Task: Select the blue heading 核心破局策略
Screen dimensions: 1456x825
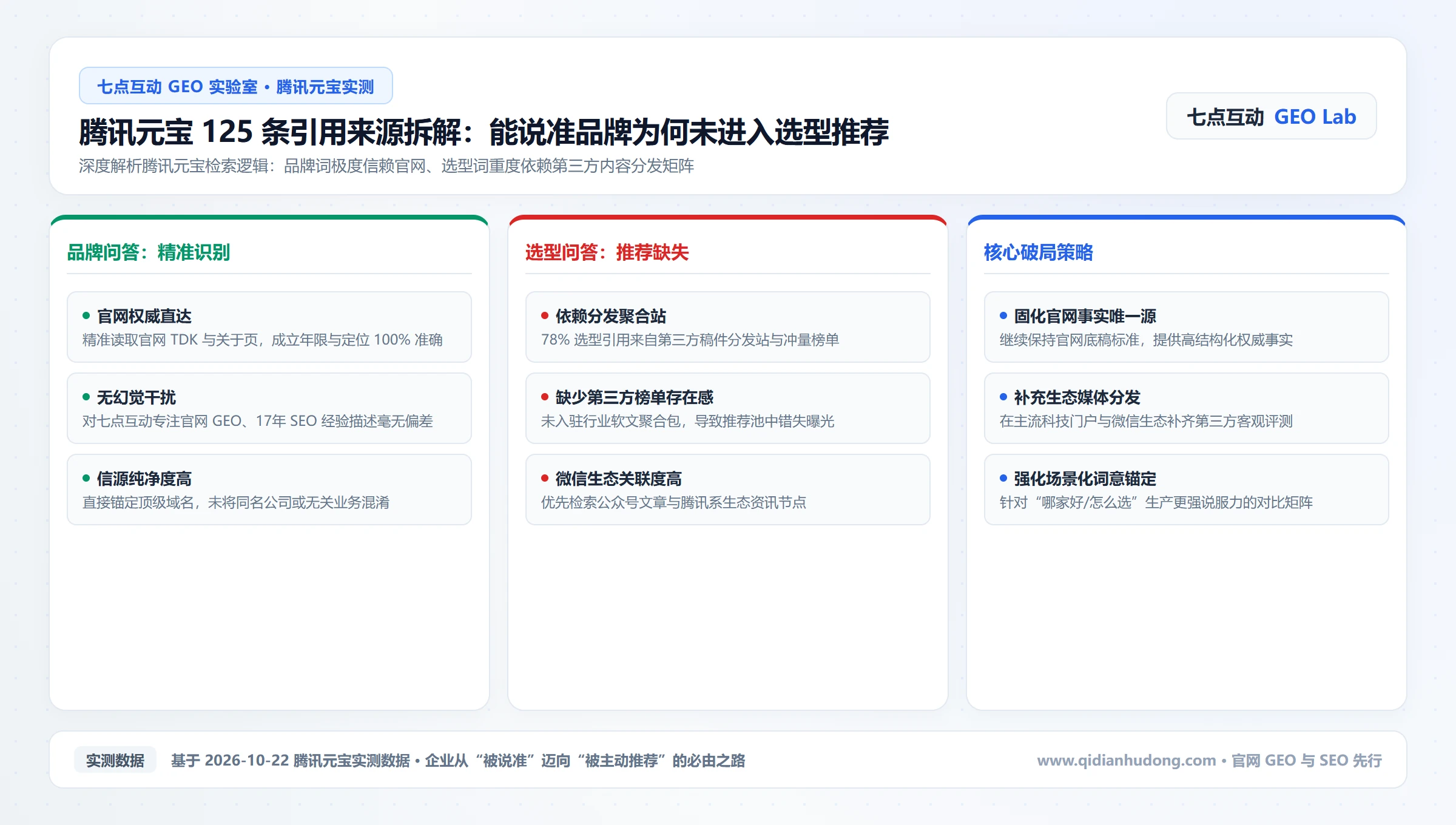Action: pyautogui.click(x=1039, y=252)
